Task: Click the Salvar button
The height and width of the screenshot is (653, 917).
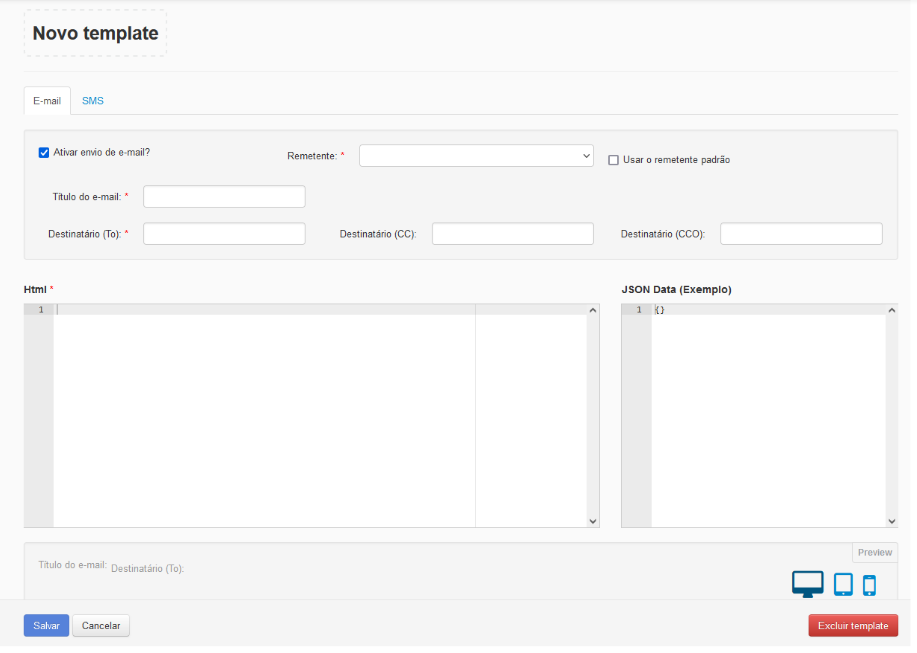Action: [x=46, y=626]
